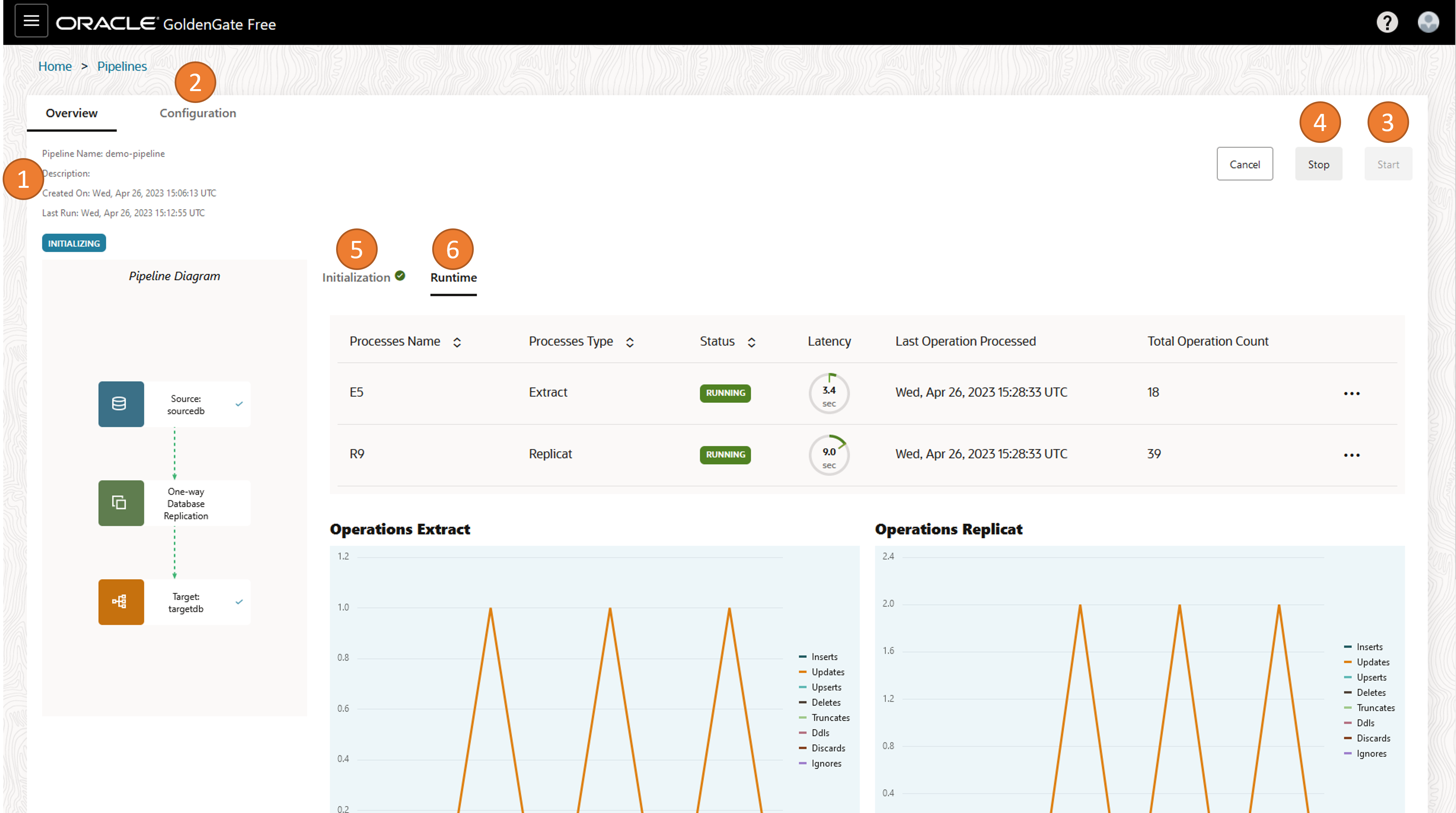The height and width of the screenshot is (813, 1456).
Task: Toggle Deletes legend in Operations Extract chart
Action: point(819,702)
